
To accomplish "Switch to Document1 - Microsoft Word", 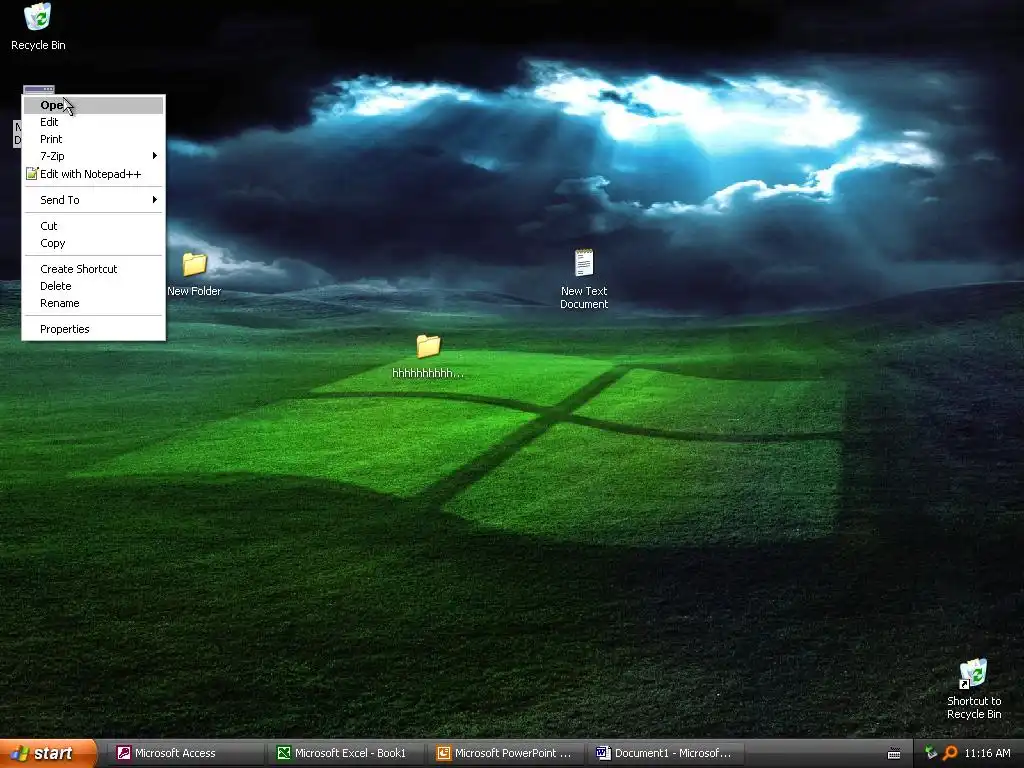I will [666, 754].
